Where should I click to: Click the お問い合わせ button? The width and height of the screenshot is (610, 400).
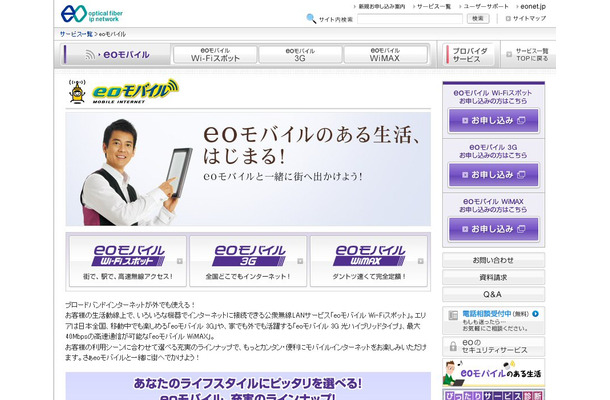(x=493, y=260)
